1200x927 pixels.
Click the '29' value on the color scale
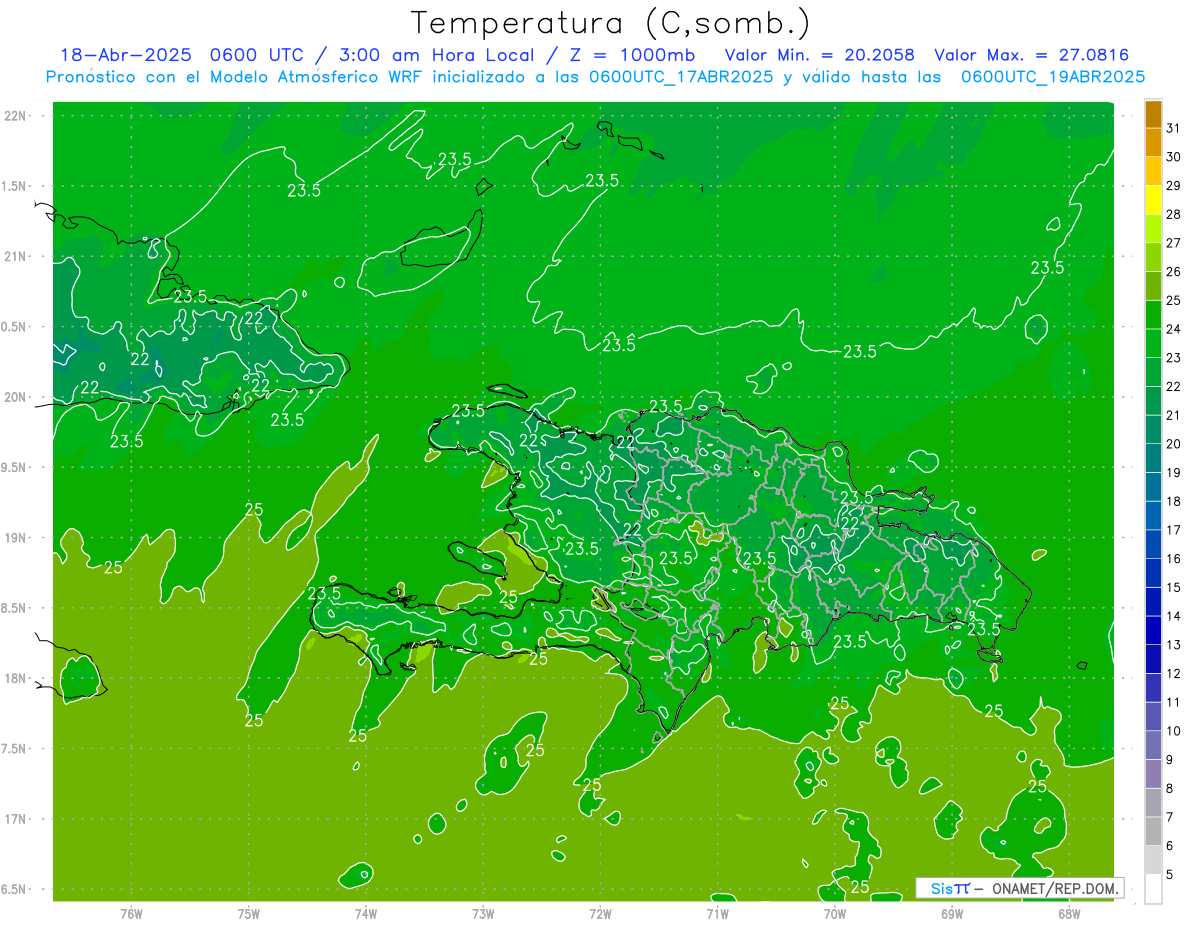(1174, 185)
